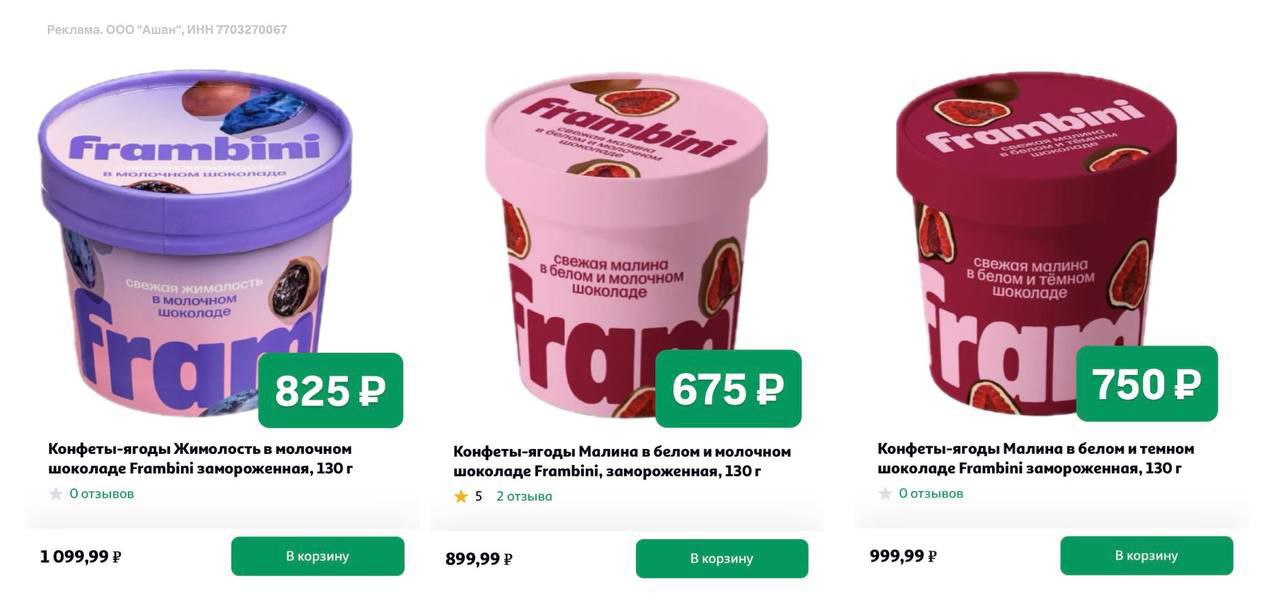Click the gray star under Жимолость product
Viewport: 1280px width, 605px height.
point(56,494)
